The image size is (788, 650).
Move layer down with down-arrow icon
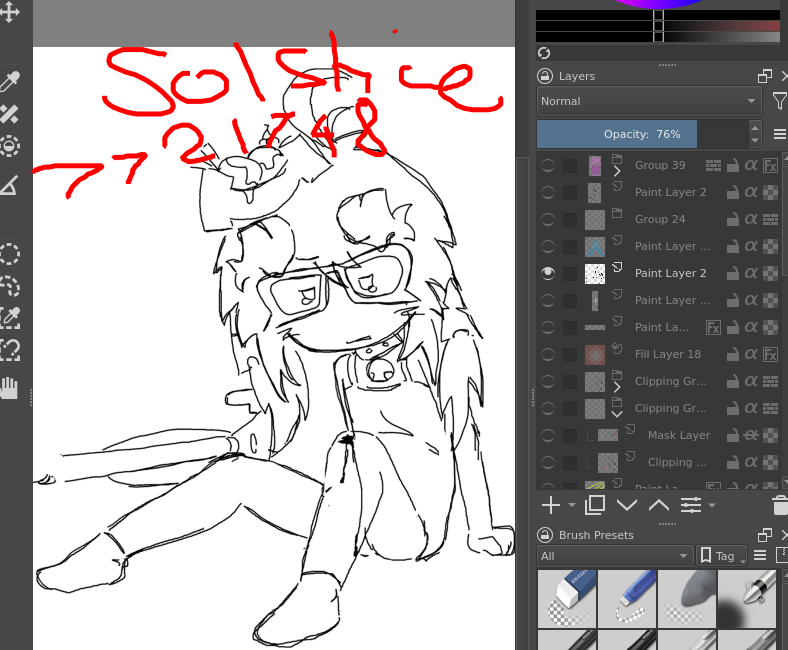tap(627, 505)
